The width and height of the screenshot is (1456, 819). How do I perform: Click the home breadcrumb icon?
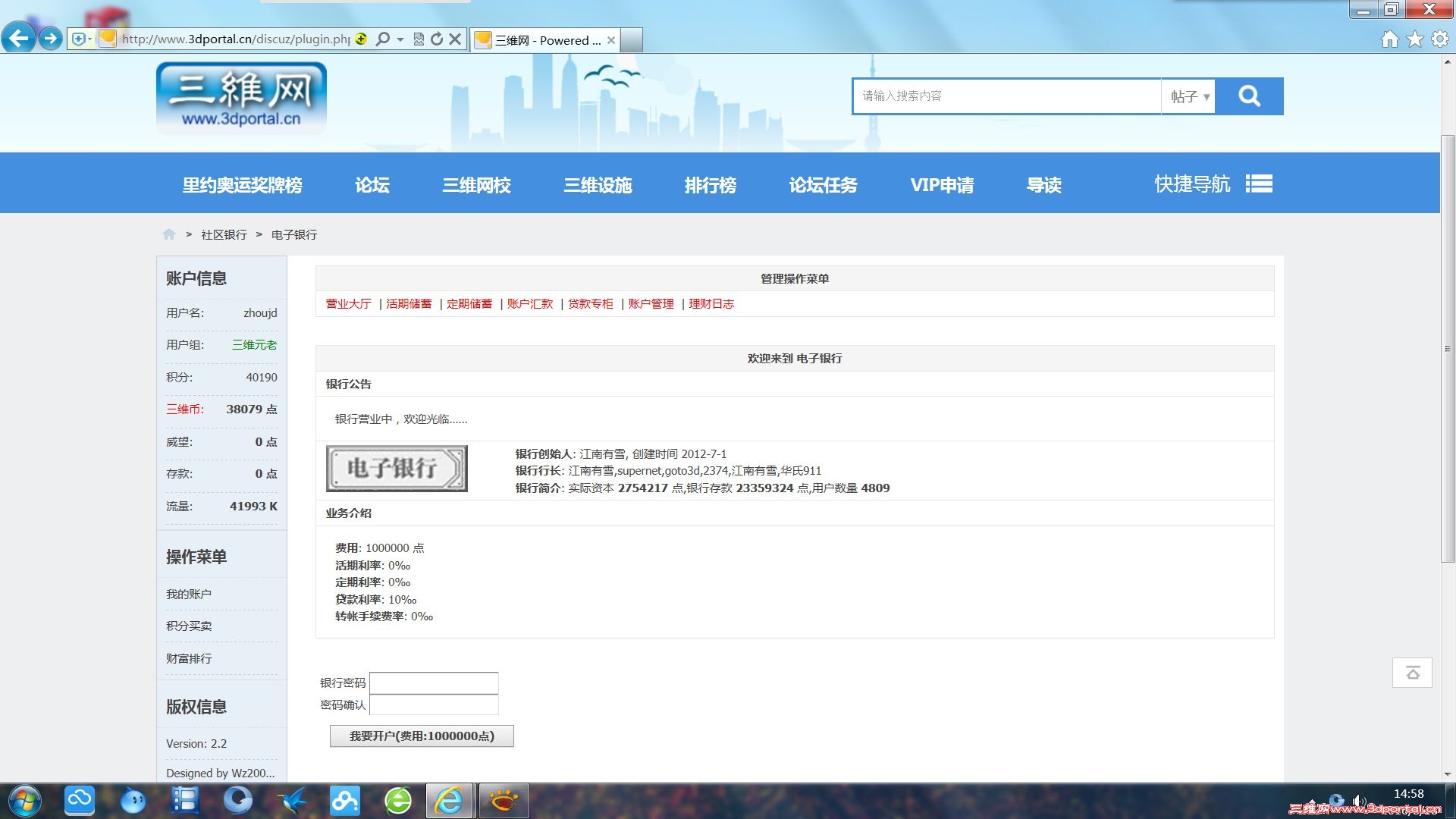[x=168, y=234]
